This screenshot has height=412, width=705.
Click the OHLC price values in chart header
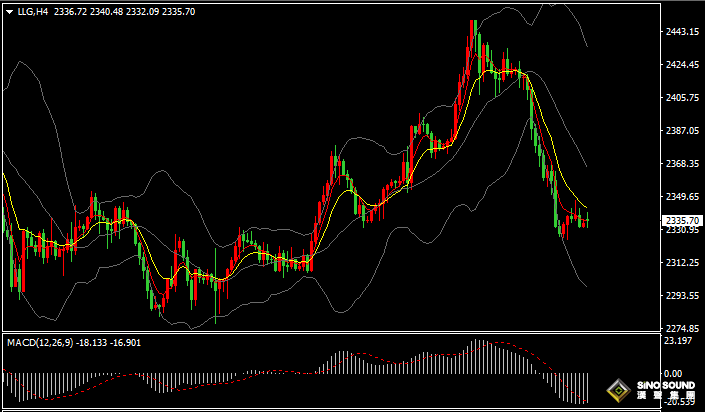125,11
